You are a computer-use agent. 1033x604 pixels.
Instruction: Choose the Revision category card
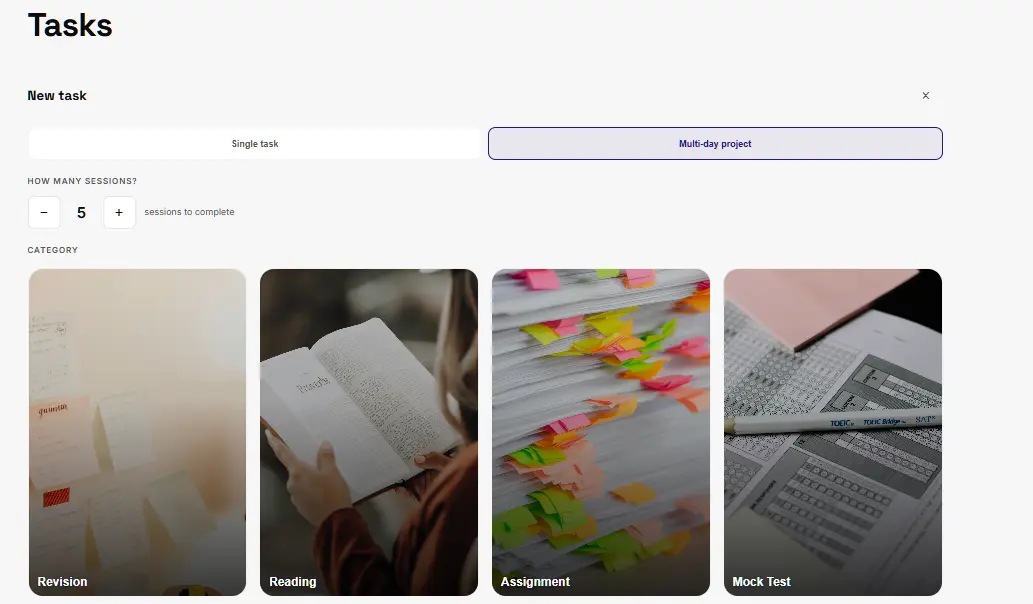(x=137, y=432)
